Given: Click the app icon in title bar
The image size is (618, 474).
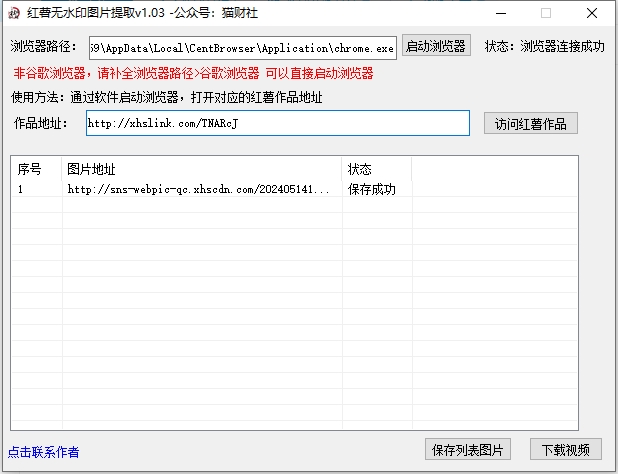Looking at the screenshot, I should (14, 13).
